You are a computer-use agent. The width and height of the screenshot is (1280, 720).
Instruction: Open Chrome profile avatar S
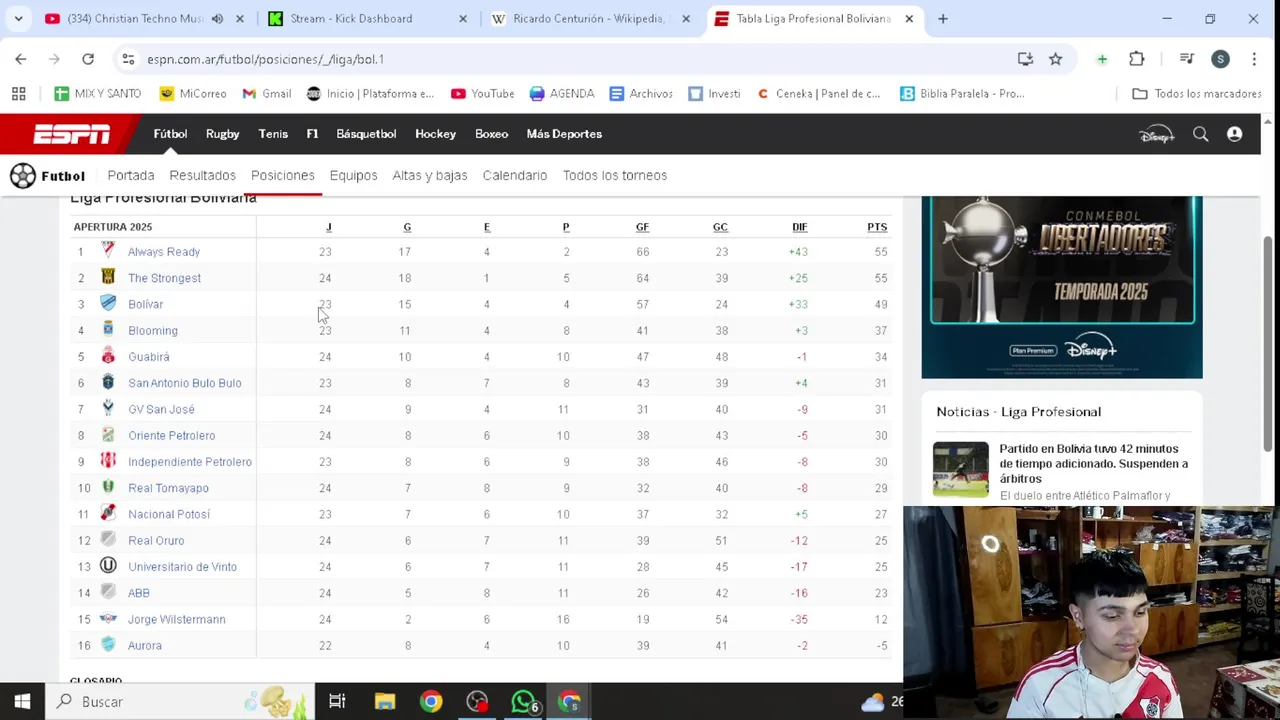[x=1220, y=59]
